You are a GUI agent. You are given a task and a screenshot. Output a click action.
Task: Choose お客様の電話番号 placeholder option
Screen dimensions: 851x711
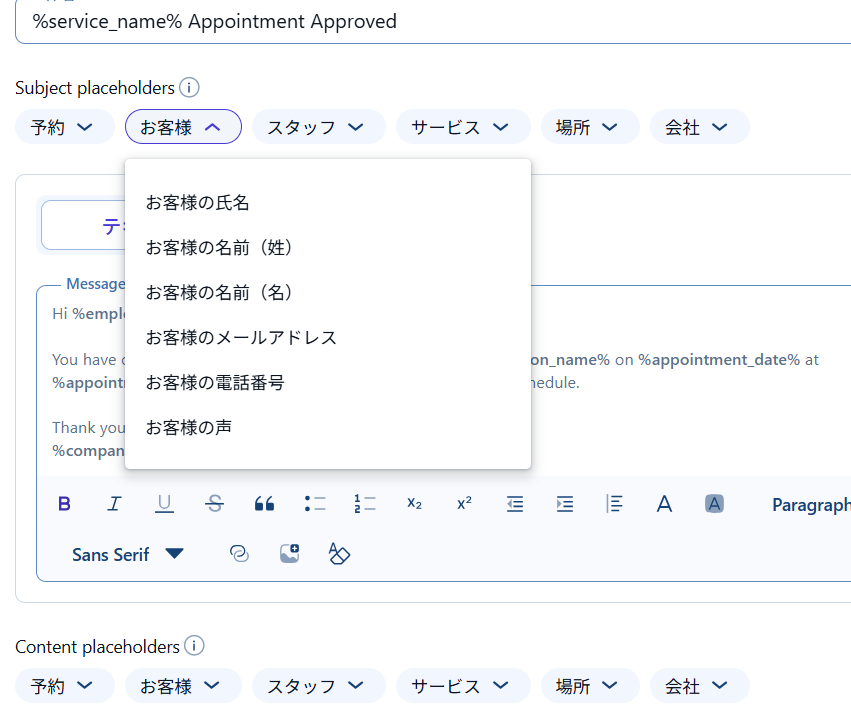[215, 382]
